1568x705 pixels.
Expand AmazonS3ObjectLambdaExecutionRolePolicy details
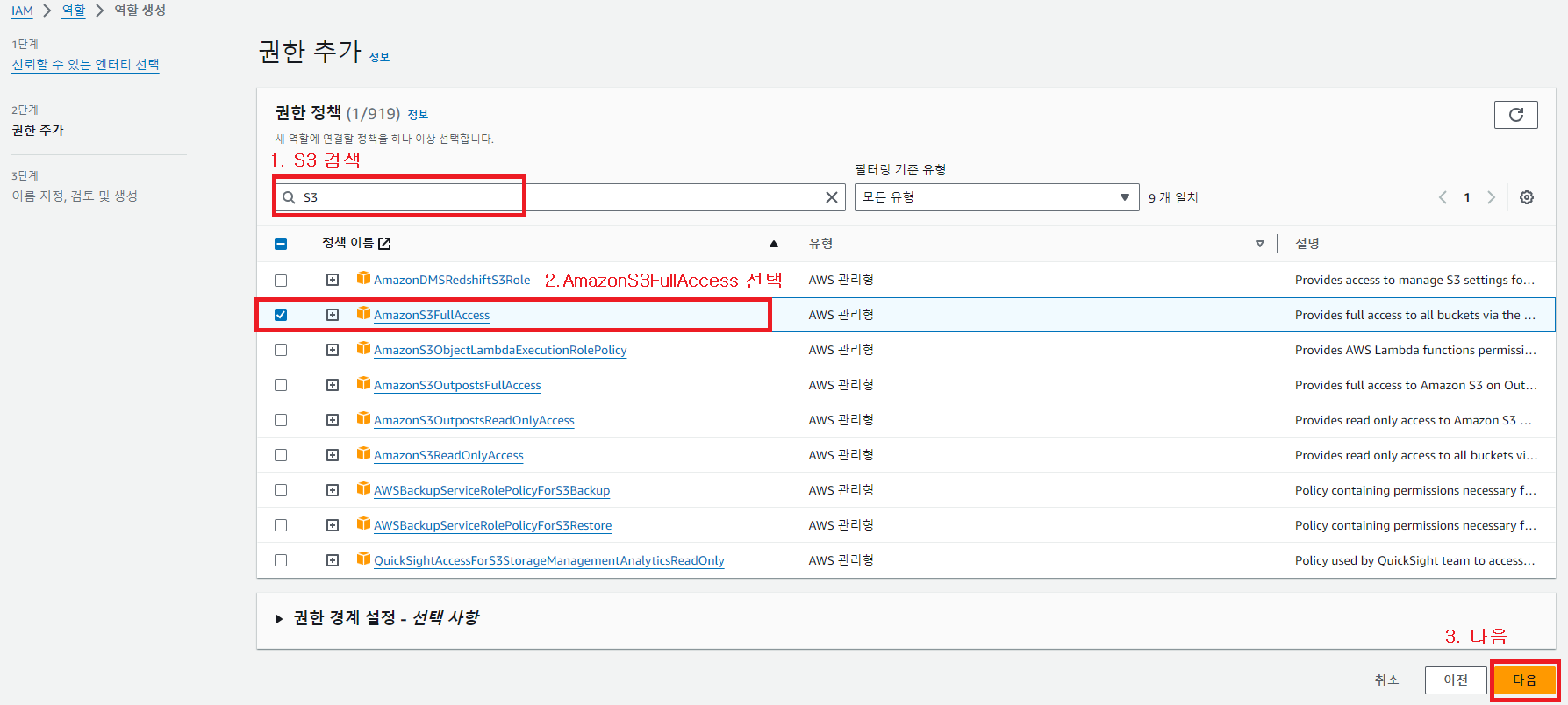click(333, 350)
